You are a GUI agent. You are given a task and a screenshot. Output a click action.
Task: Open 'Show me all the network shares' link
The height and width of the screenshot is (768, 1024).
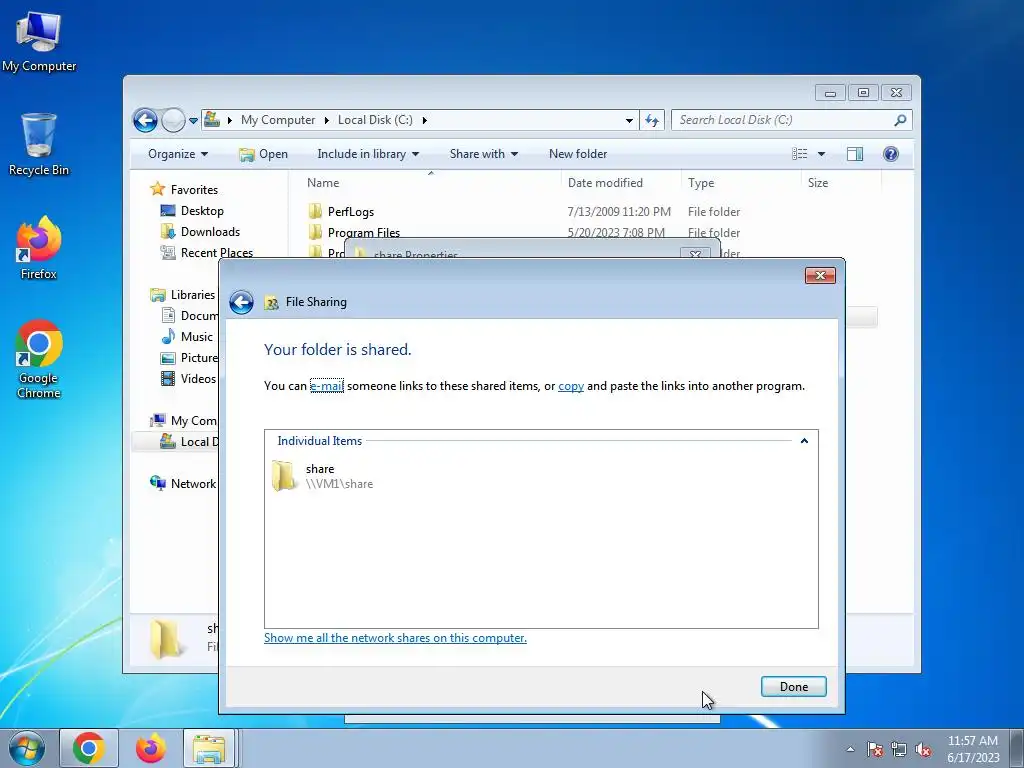click(395, 637)
